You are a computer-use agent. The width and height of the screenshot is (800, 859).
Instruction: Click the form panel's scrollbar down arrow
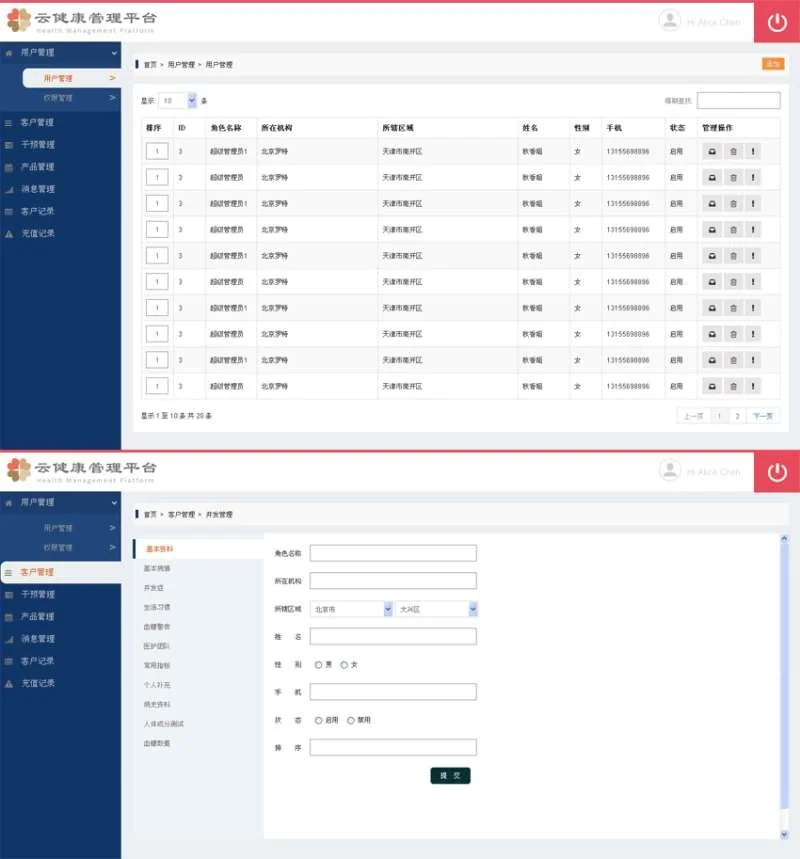[x=783, y=833]
